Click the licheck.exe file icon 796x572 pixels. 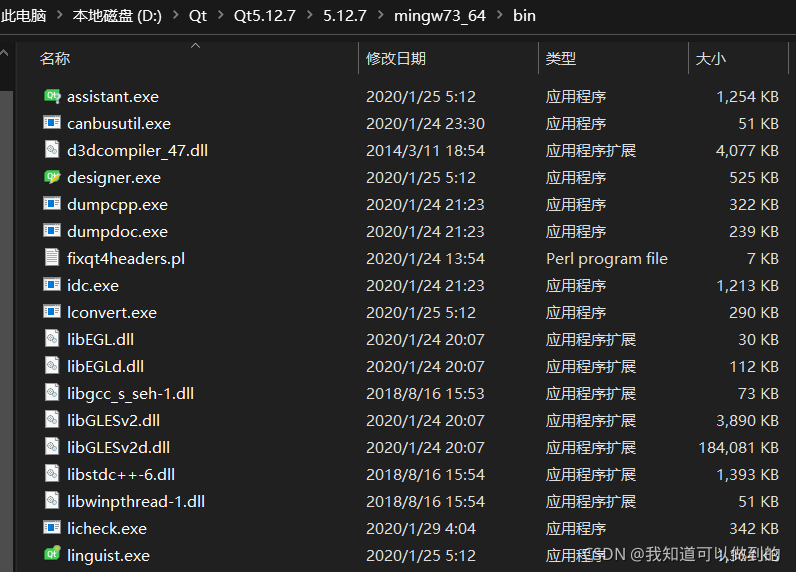[x=52, y=527]
